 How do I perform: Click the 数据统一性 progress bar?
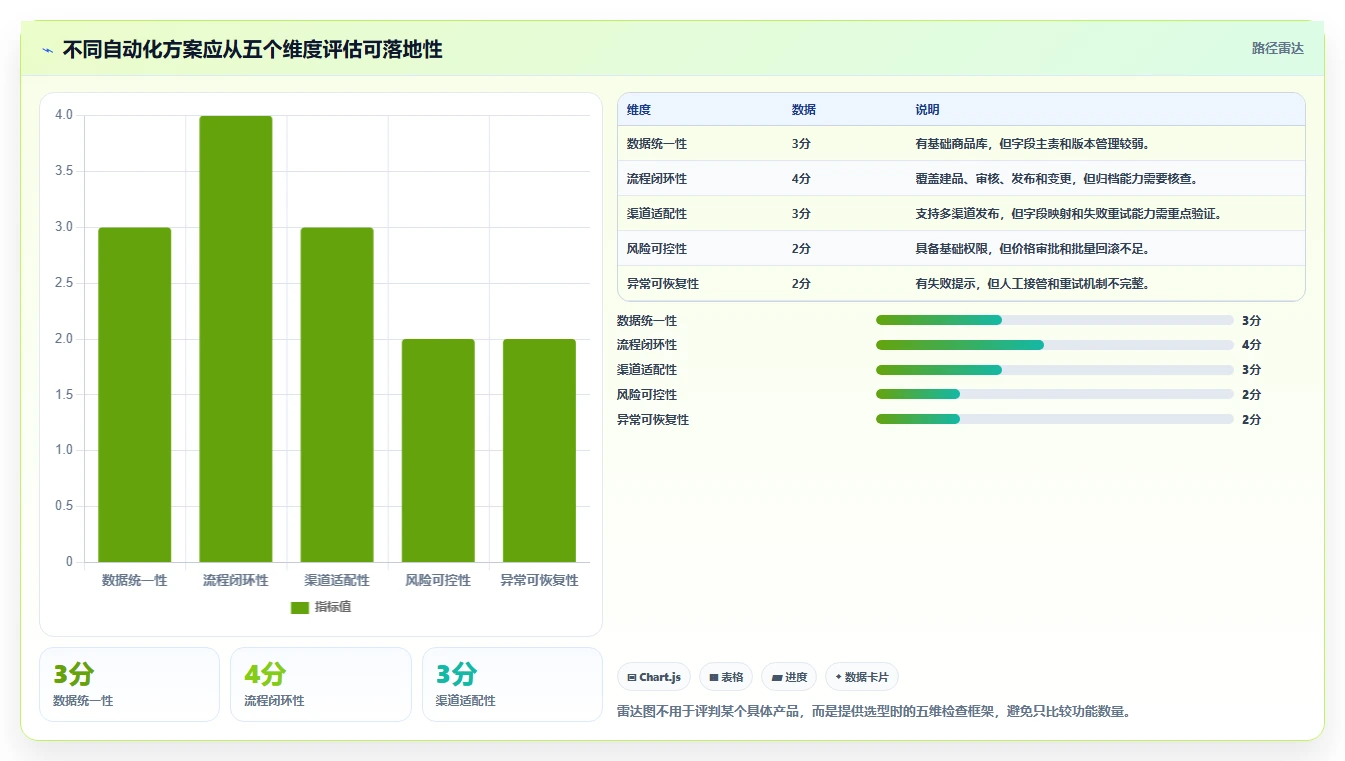(1054, 320)
